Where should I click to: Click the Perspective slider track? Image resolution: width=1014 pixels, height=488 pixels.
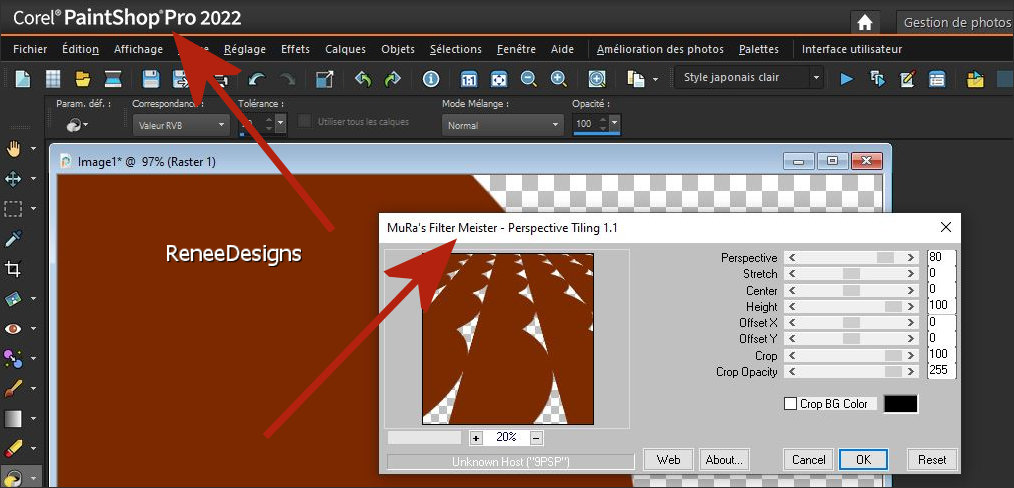(851, 257)
